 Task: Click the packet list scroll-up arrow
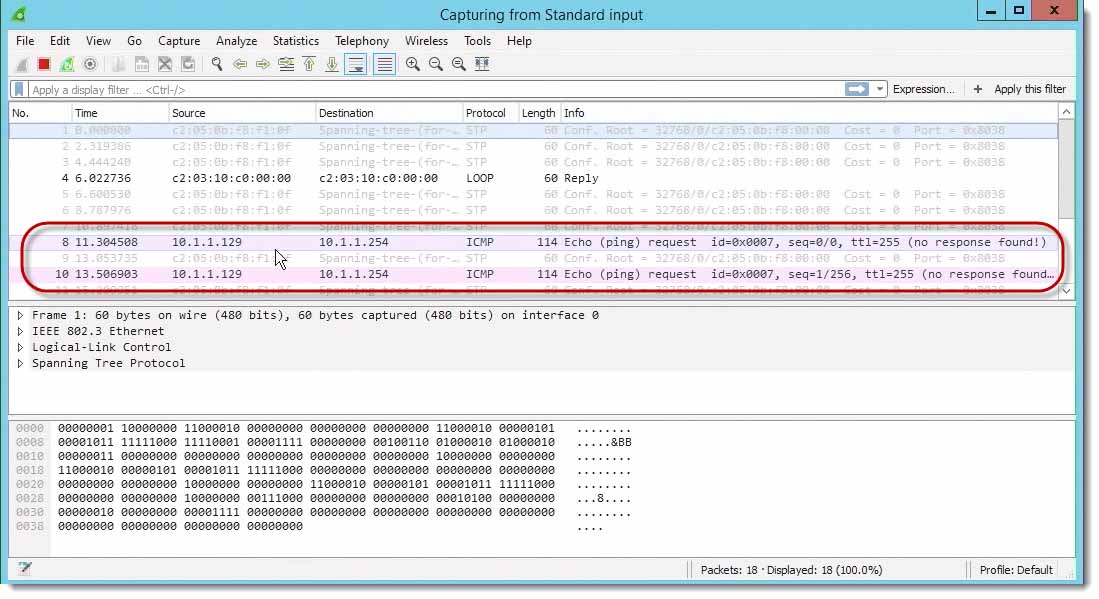[1066, 112]
